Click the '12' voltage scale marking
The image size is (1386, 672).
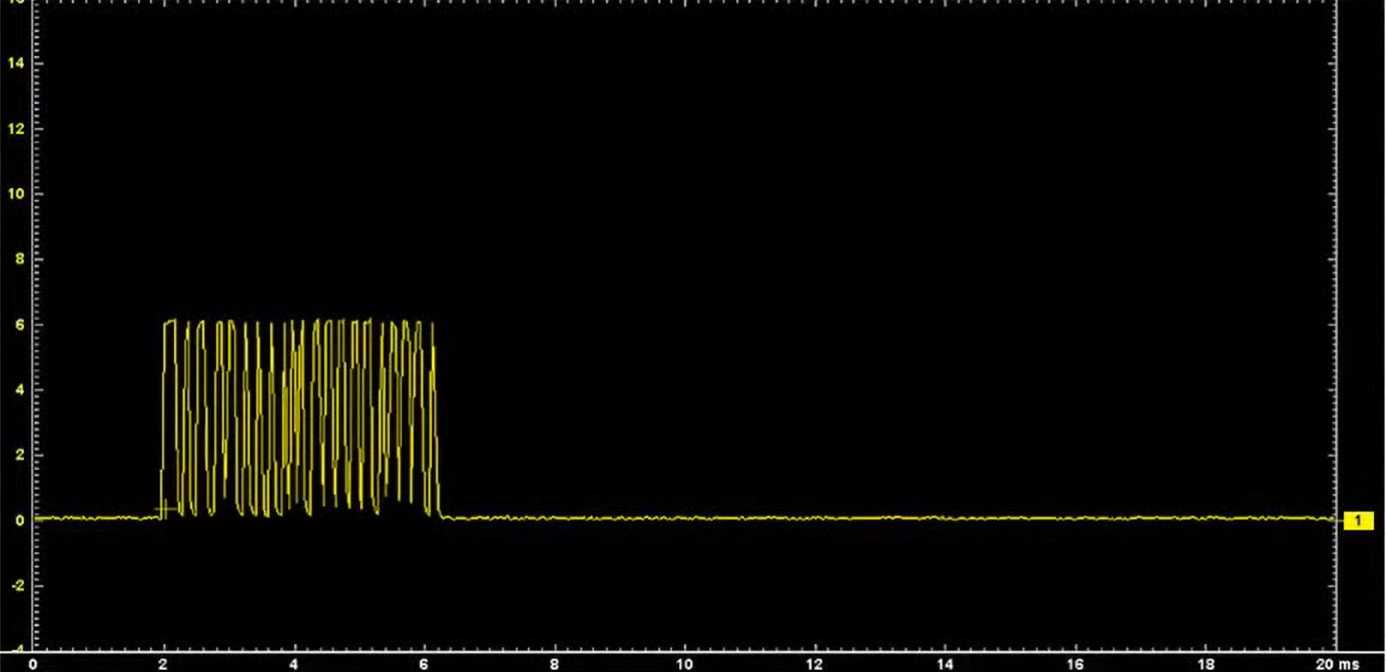pos(14,129)
